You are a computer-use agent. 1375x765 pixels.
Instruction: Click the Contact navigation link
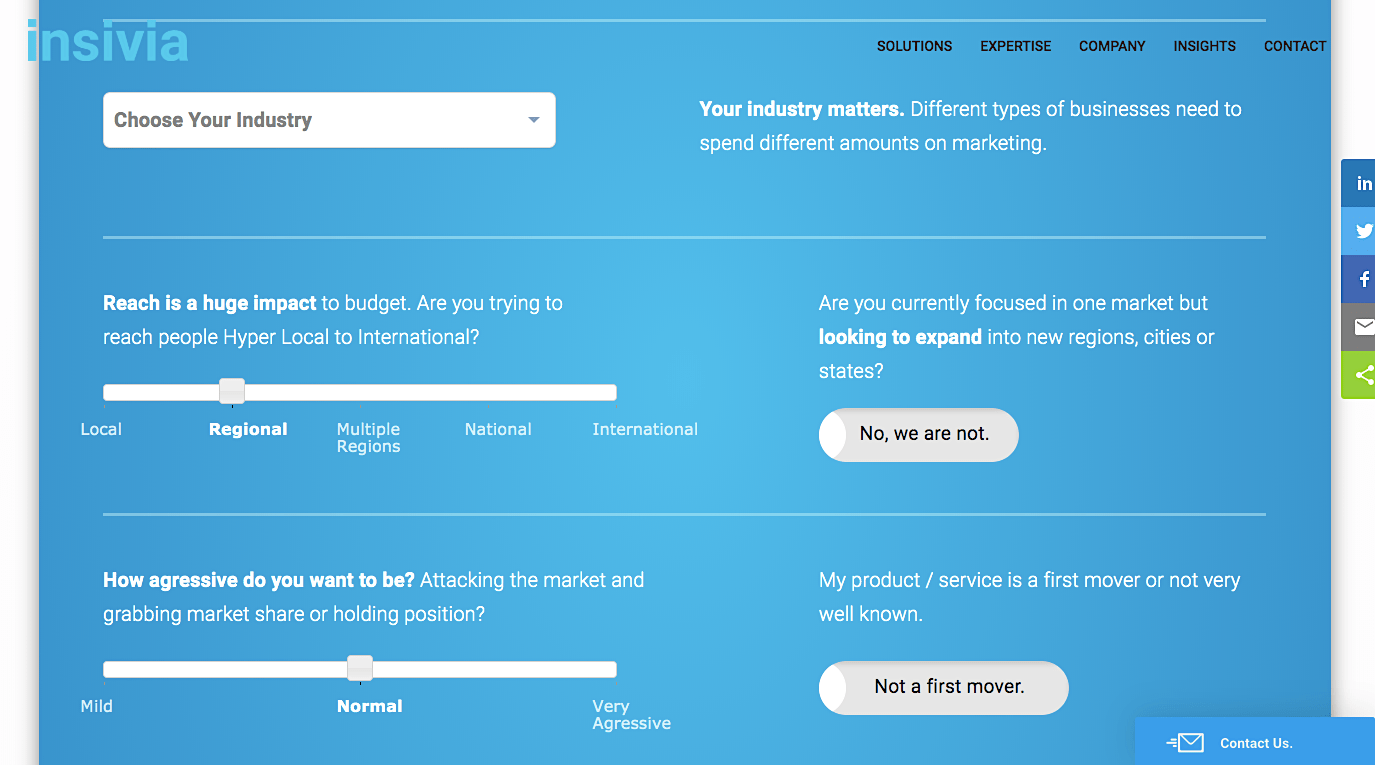1294,46
